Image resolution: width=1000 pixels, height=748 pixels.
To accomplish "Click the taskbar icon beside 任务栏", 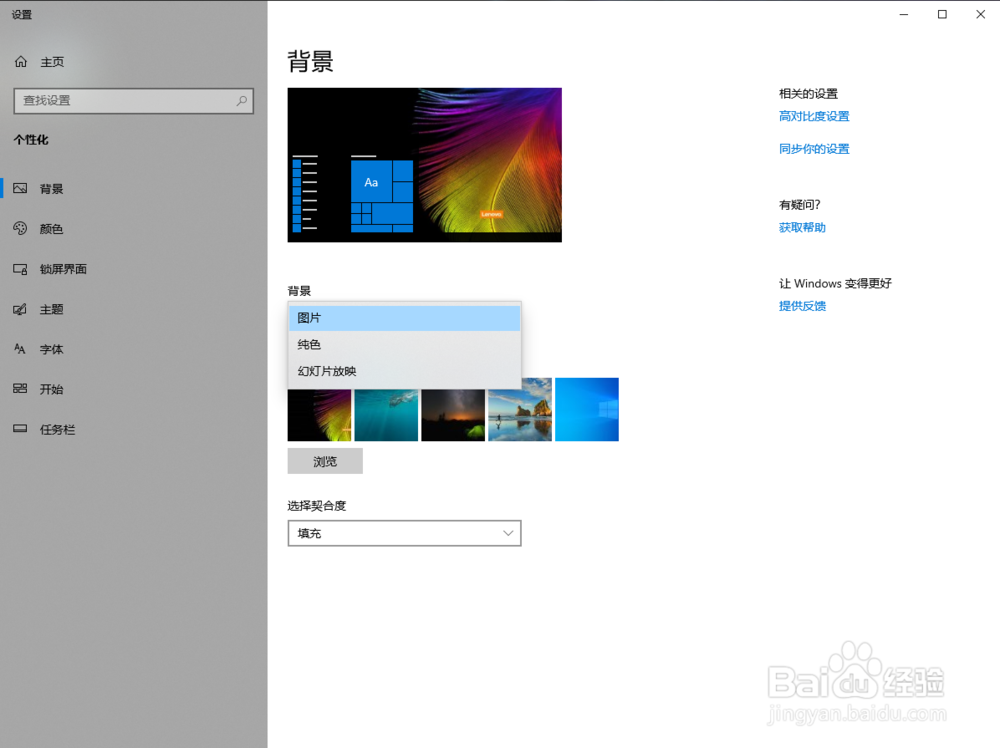I will point(20,429).
